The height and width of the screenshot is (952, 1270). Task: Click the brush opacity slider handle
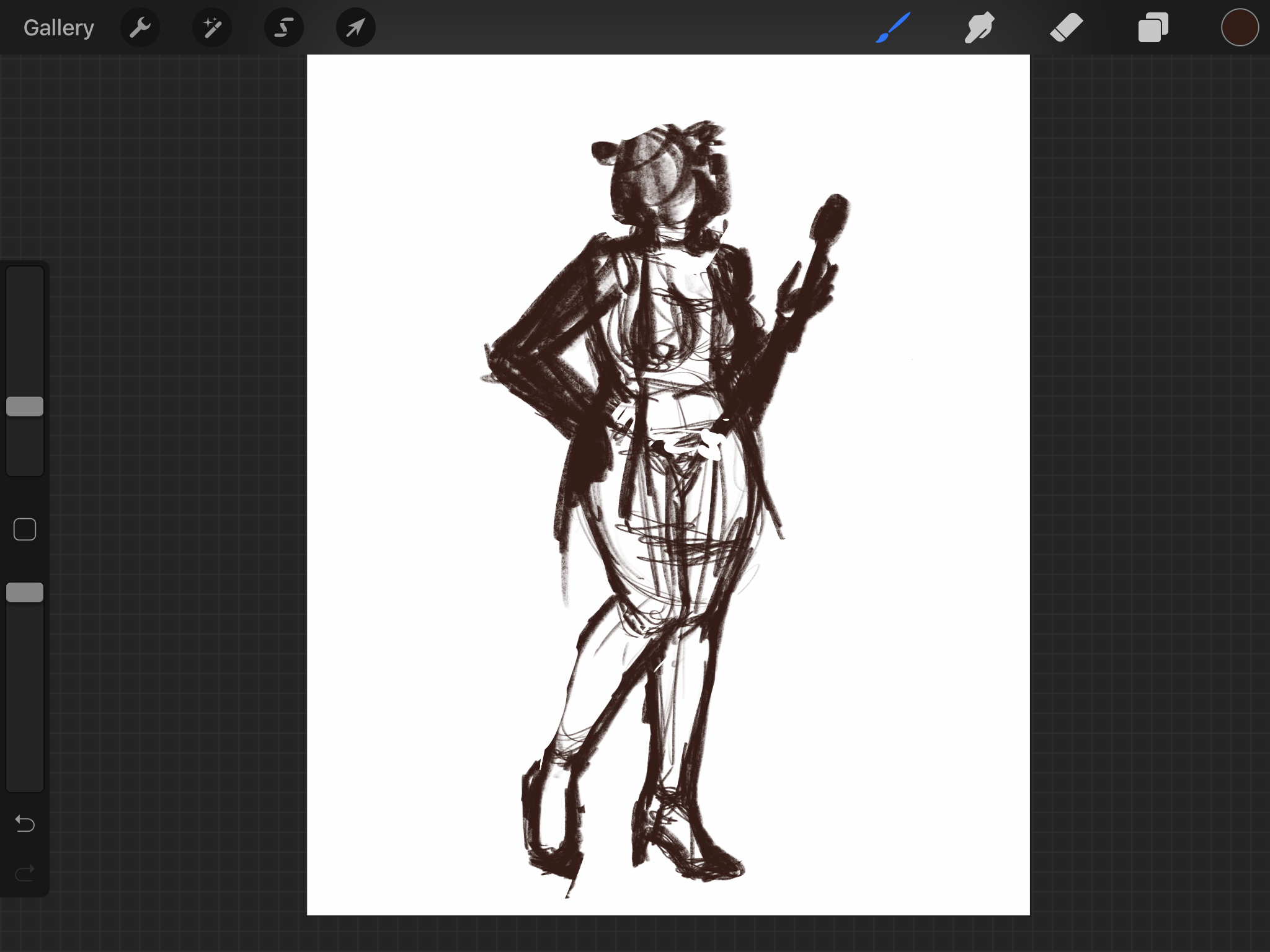25,593
